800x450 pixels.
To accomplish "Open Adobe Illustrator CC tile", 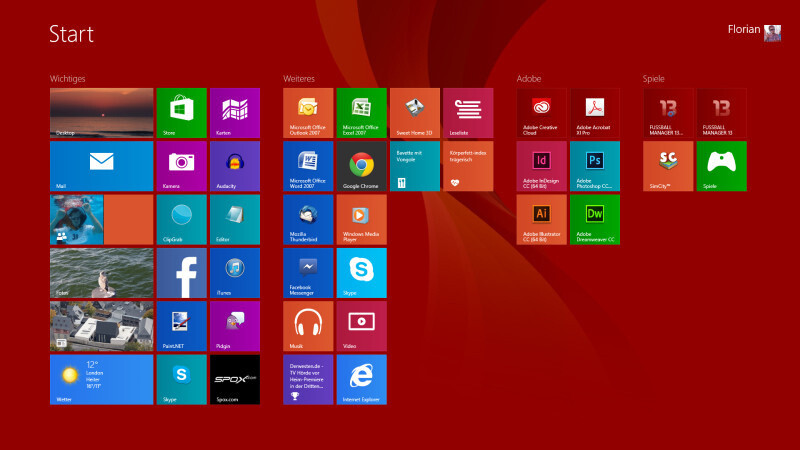I will [541, 219].
